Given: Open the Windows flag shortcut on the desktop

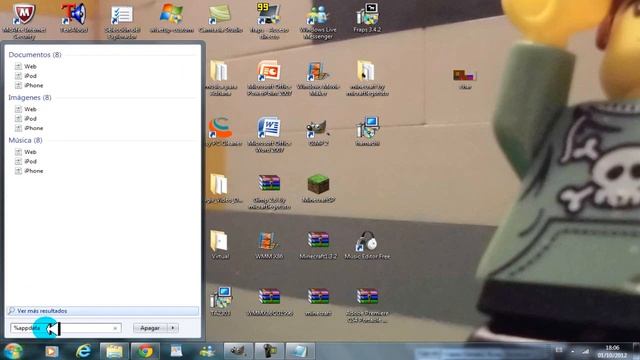Looking at the screenshot, I should tap(171, 18).
